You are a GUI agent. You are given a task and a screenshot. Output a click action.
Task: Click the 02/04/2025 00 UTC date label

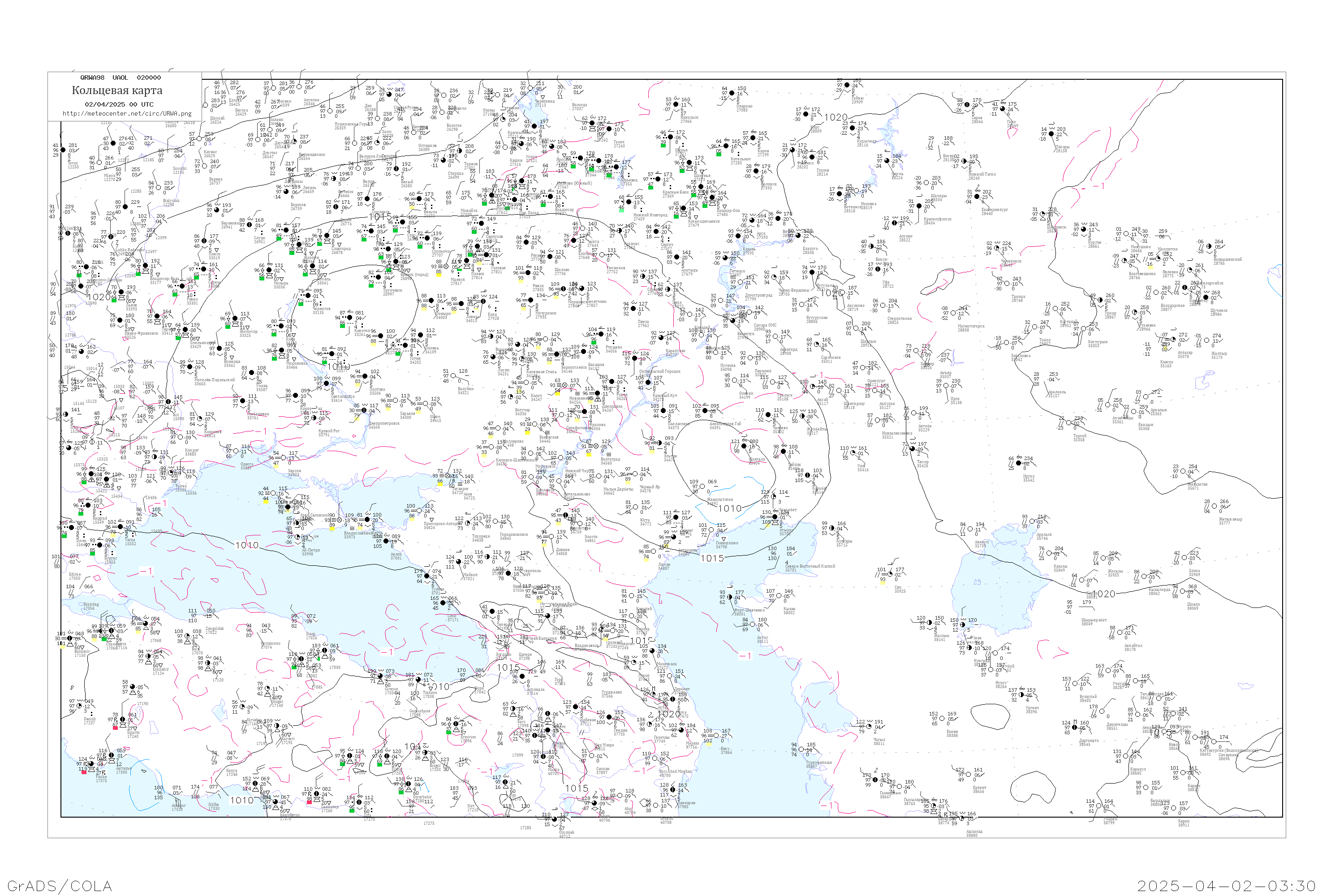[x=119, y=104]
